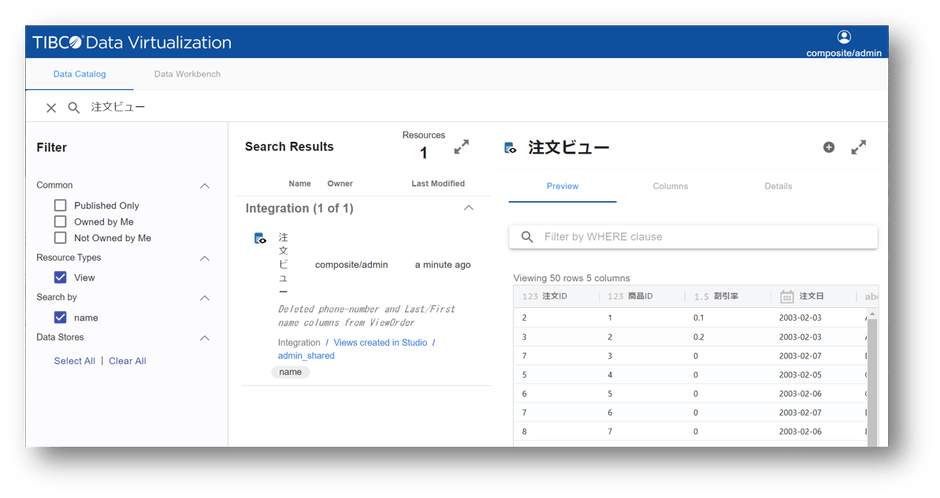This screenshot has width=940, height=498.
Task: Check the Owned by Me option
Action: pos(60,222)
